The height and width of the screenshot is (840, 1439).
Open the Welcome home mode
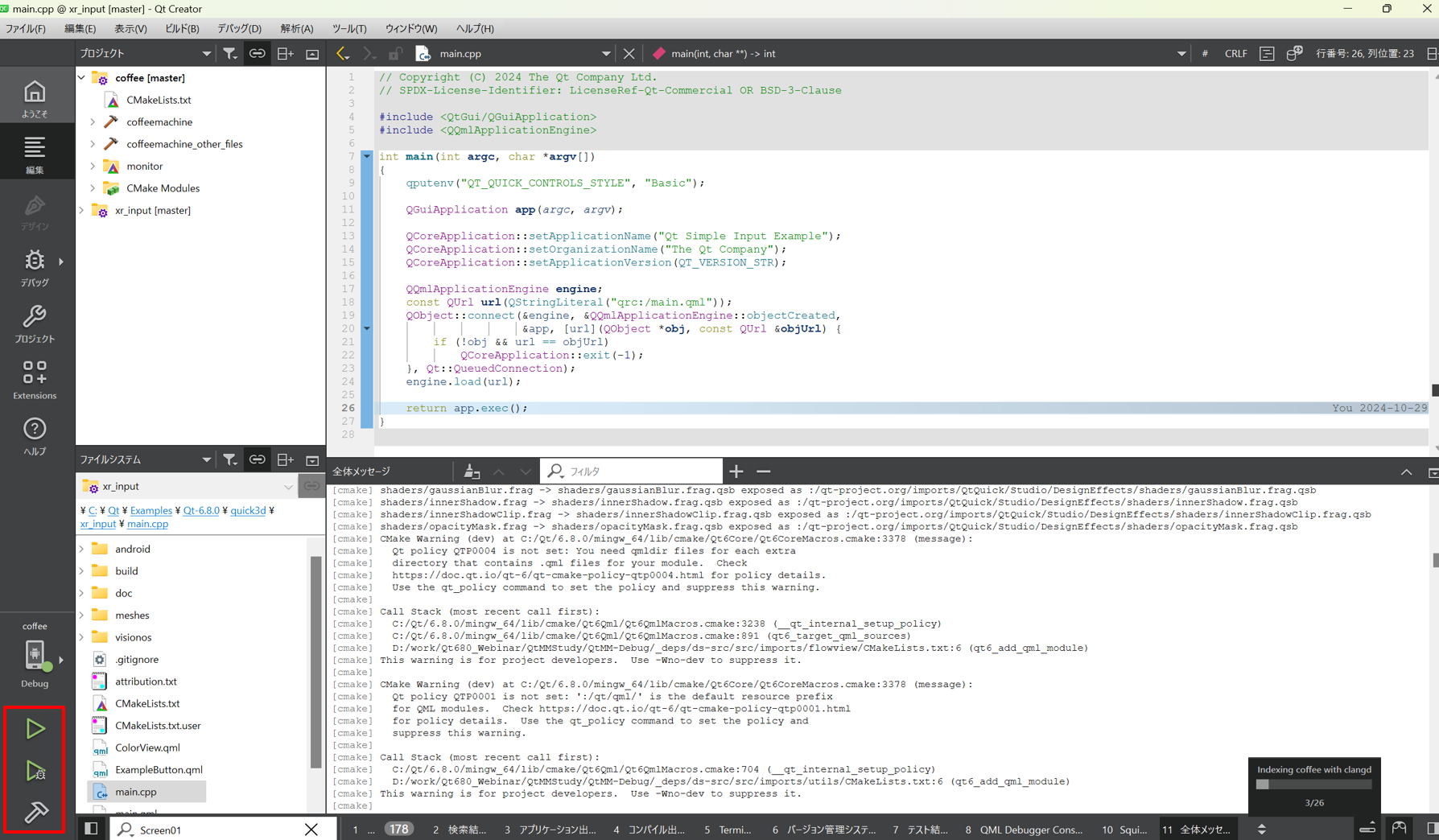tap(35, 98)
